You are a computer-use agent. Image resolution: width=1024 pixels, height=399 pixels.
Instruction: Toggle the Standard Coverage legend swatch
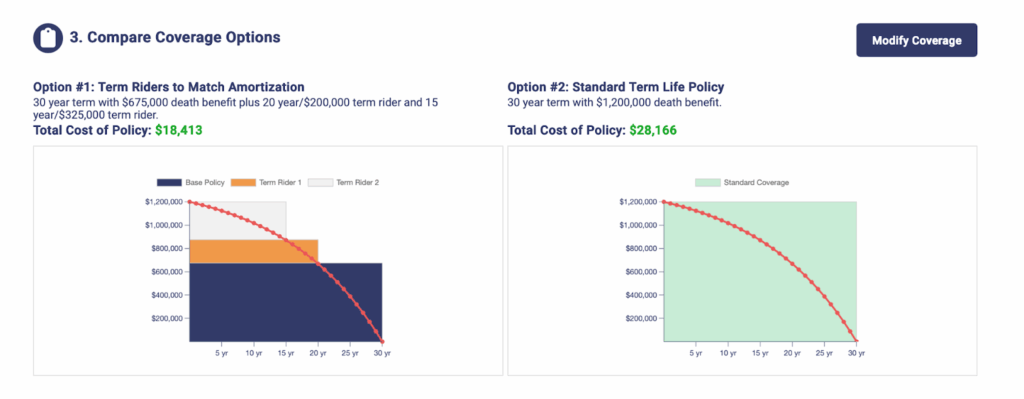708,183
